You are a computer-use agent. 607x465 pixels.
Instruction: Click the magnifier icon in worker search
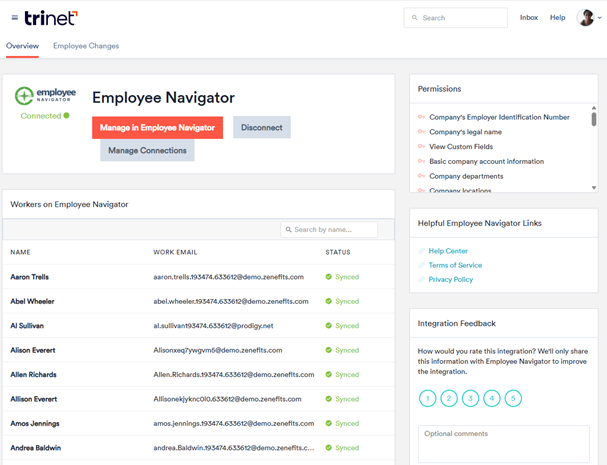pyautogui.click(x=288, y=230)
